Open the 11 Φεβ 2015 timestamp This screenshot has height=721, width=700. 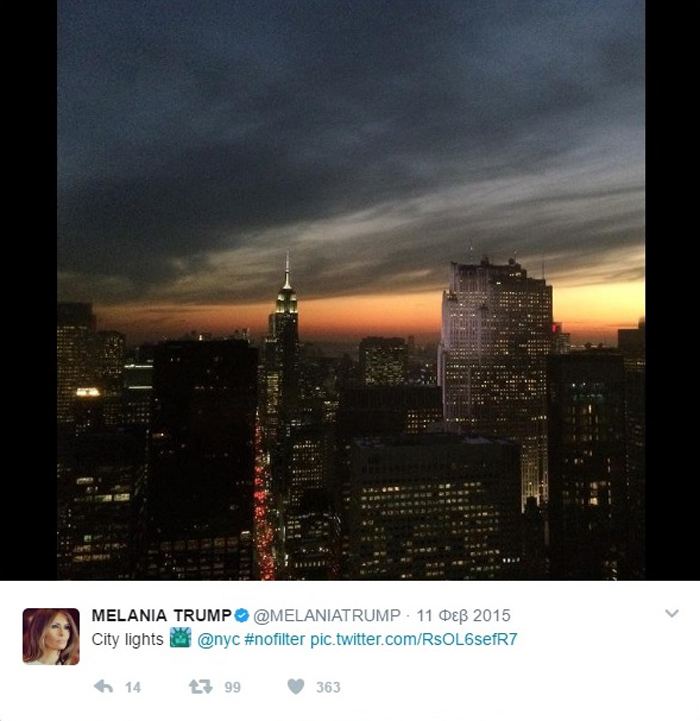(464, 616)
